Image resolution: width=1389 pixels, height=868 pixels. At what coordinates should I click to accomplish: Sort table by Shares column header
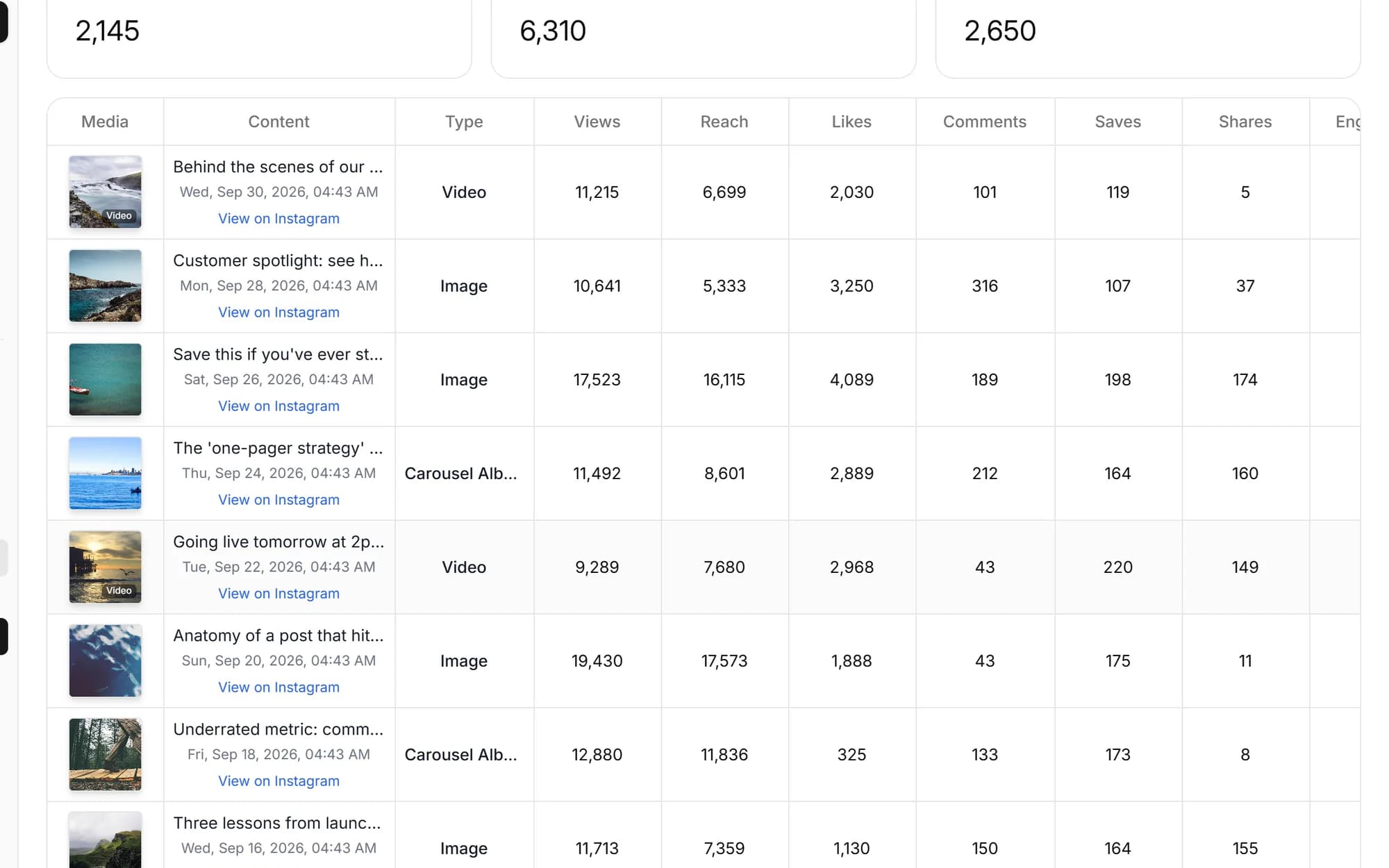(x=1245, y=122)
